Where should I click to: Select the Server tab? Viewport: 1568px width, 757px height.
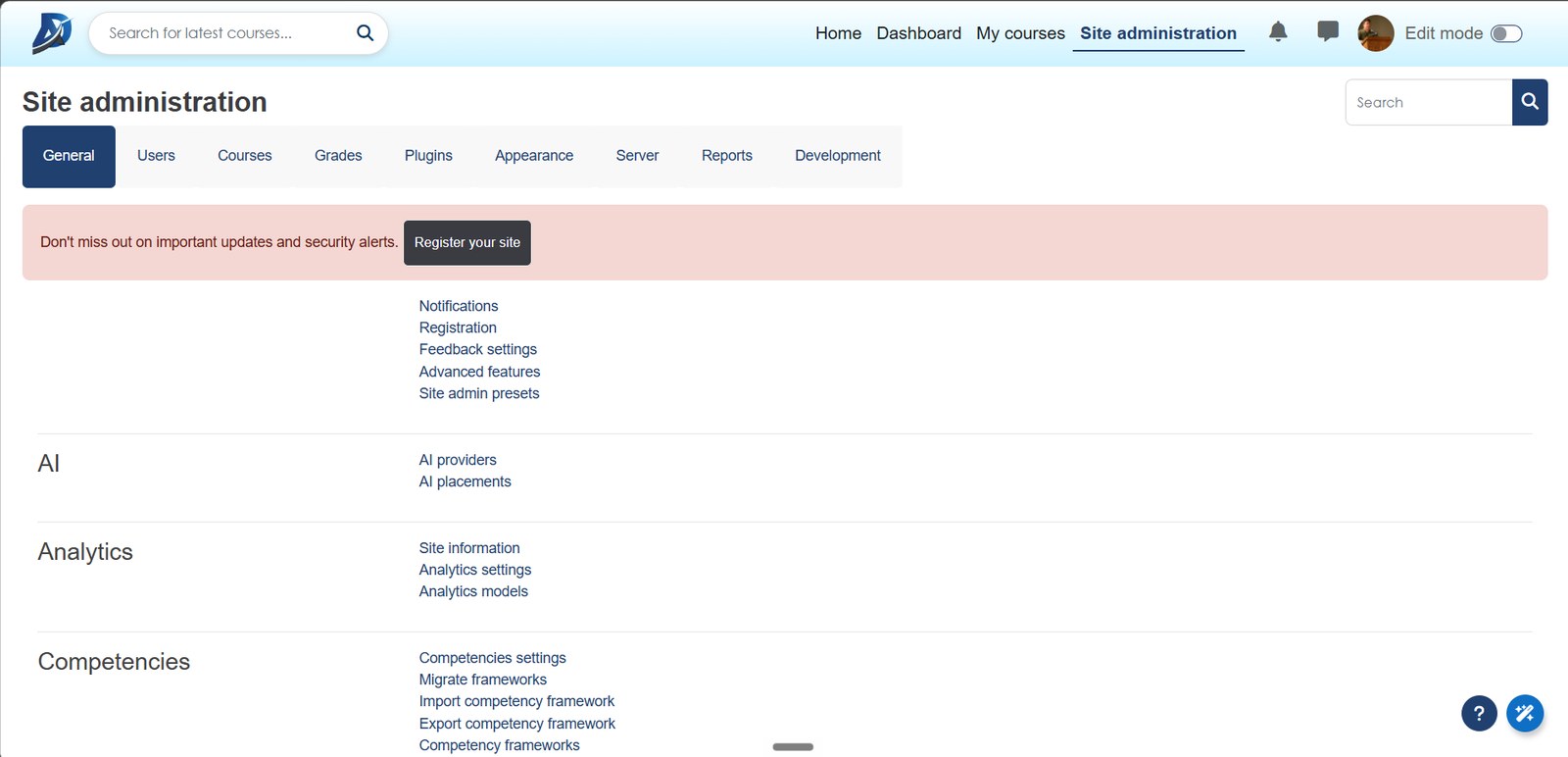point(637,156)
